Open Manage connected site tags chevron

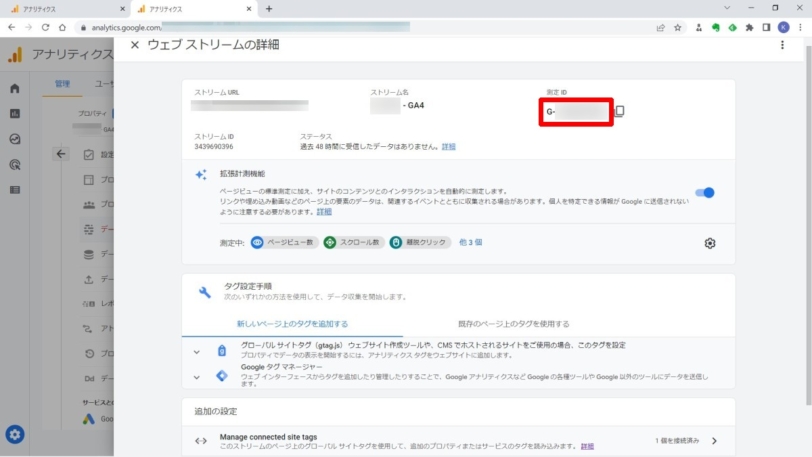pyautogui.click(x=714, y=441)
